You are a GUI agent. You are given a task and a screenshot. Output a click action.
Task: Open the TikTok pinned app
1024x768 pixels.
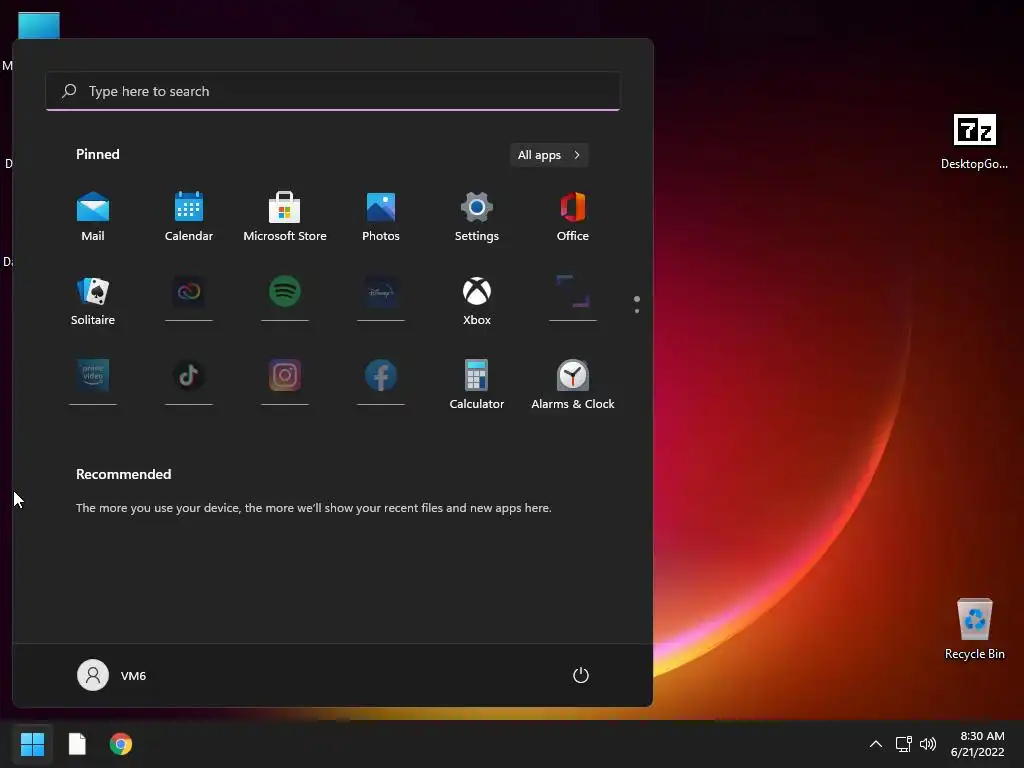189,376
